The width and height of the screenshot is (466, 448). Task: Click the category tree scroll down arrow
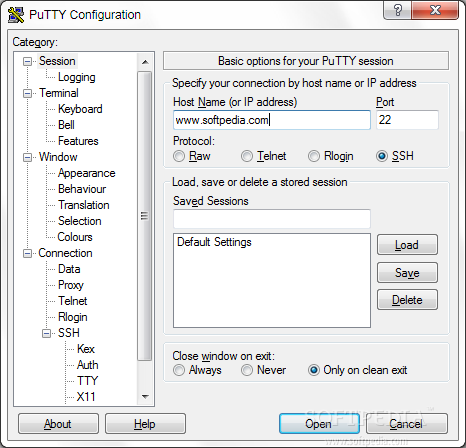coord(145,397)
